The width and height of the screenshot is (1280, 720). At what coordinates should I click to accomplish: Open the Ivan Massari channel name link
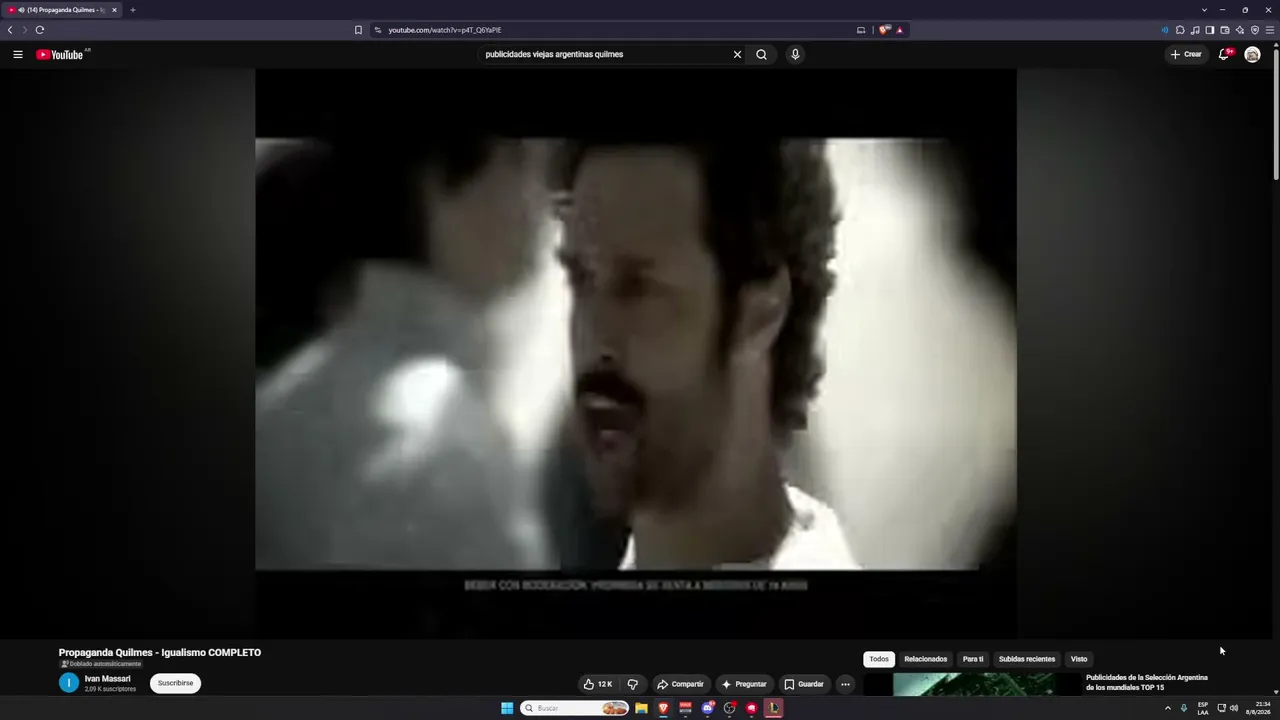point(107,679)
